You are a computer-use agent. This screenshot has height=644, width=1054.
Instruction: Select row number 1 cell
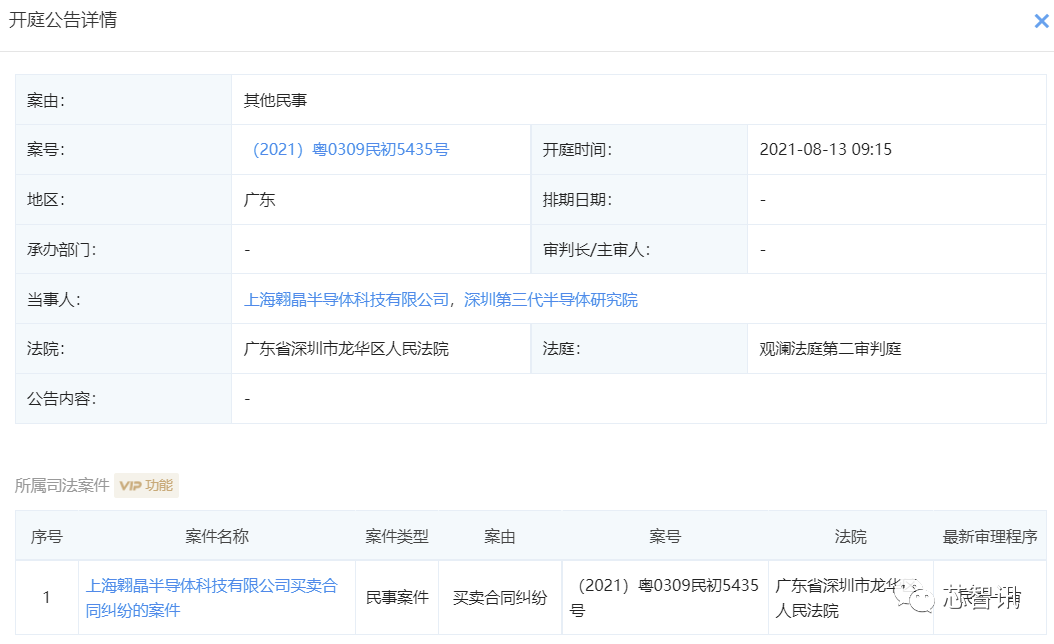pyautogui.click(x=46, y=598)
